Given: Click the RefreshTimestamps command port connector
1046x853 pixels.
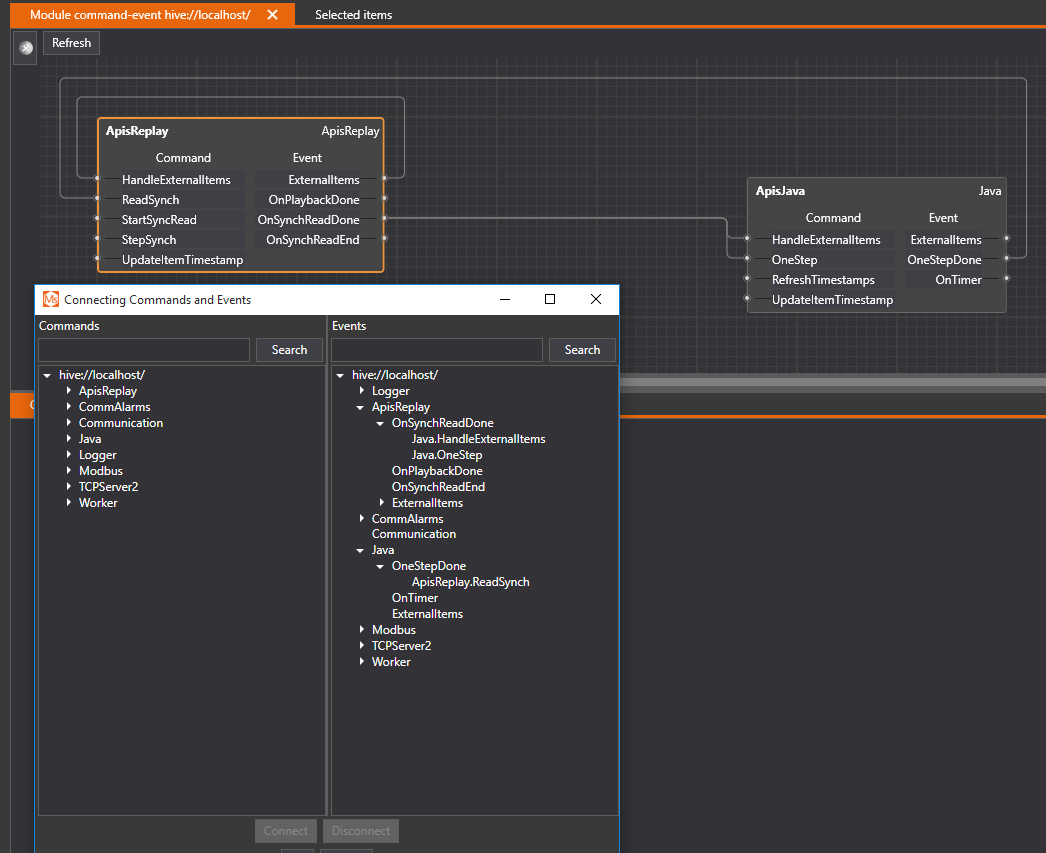Looking at the screenshot, I should 747,280.
